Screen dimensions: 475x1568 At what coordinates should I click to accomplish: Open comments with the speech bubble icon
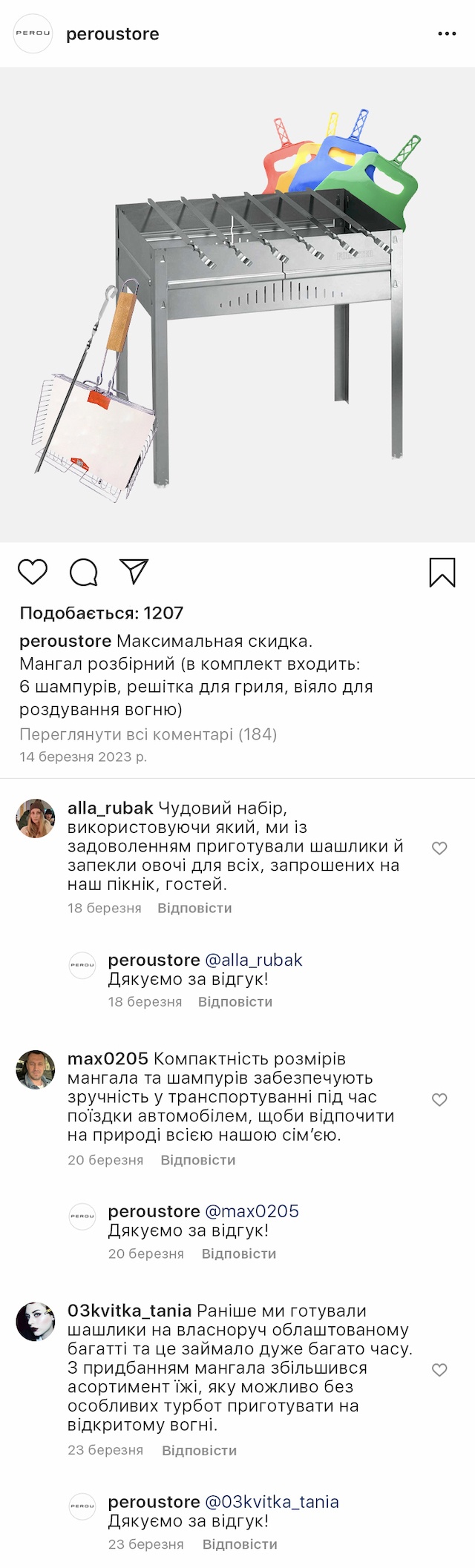pos(84,572)
